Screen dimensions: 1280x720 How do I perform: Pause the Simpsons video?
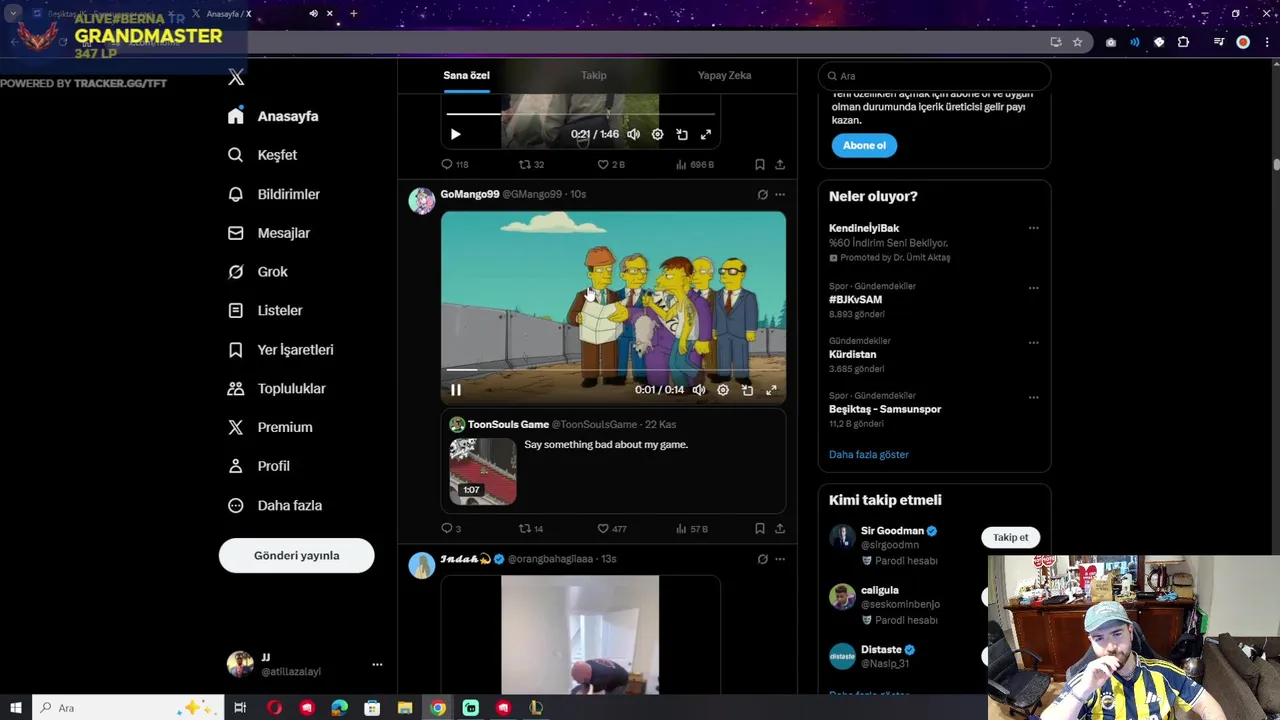(456, 390)
